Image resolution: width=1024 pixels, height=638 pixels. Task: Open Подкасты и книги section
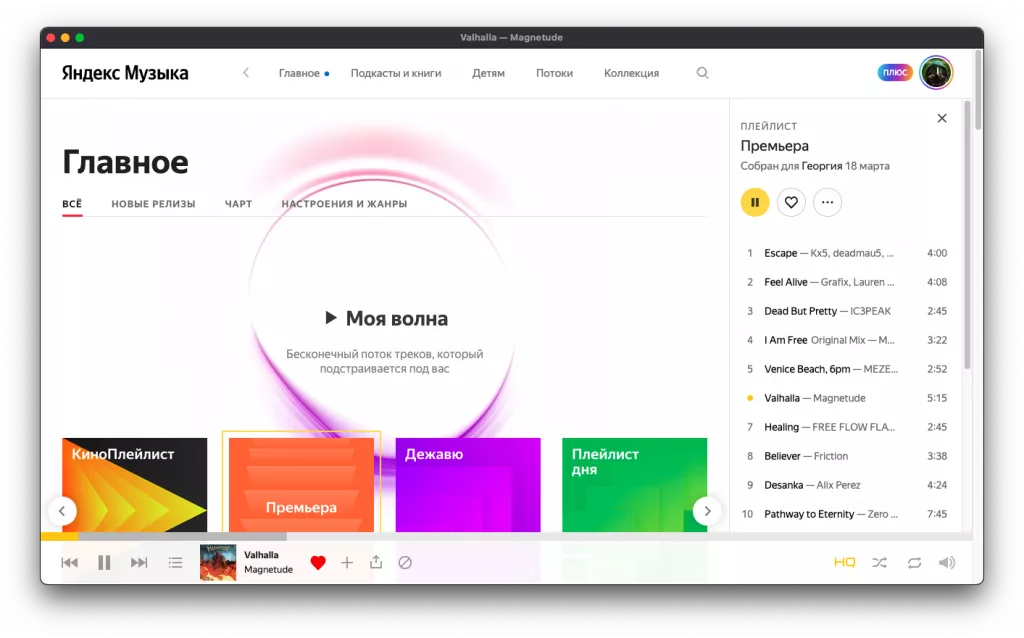click(x=396, y=73)
